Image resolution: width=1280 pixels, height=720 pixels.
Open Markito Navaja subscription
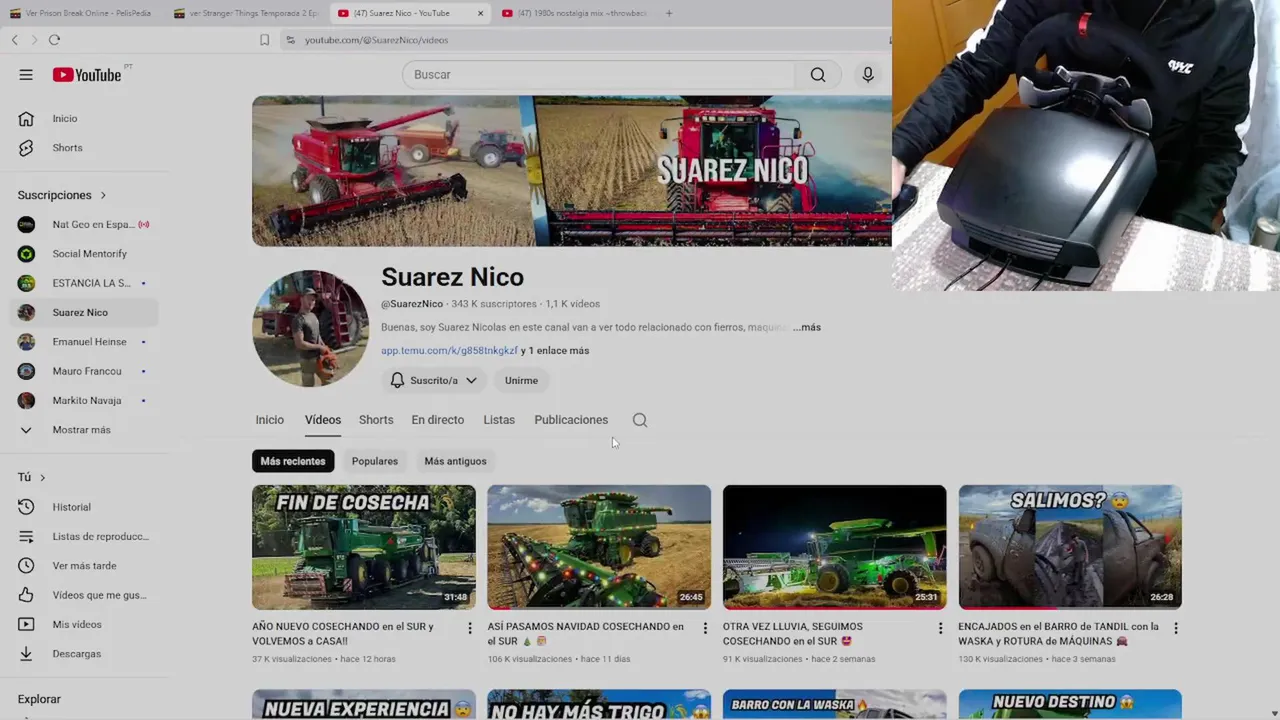tap(84, 400)
